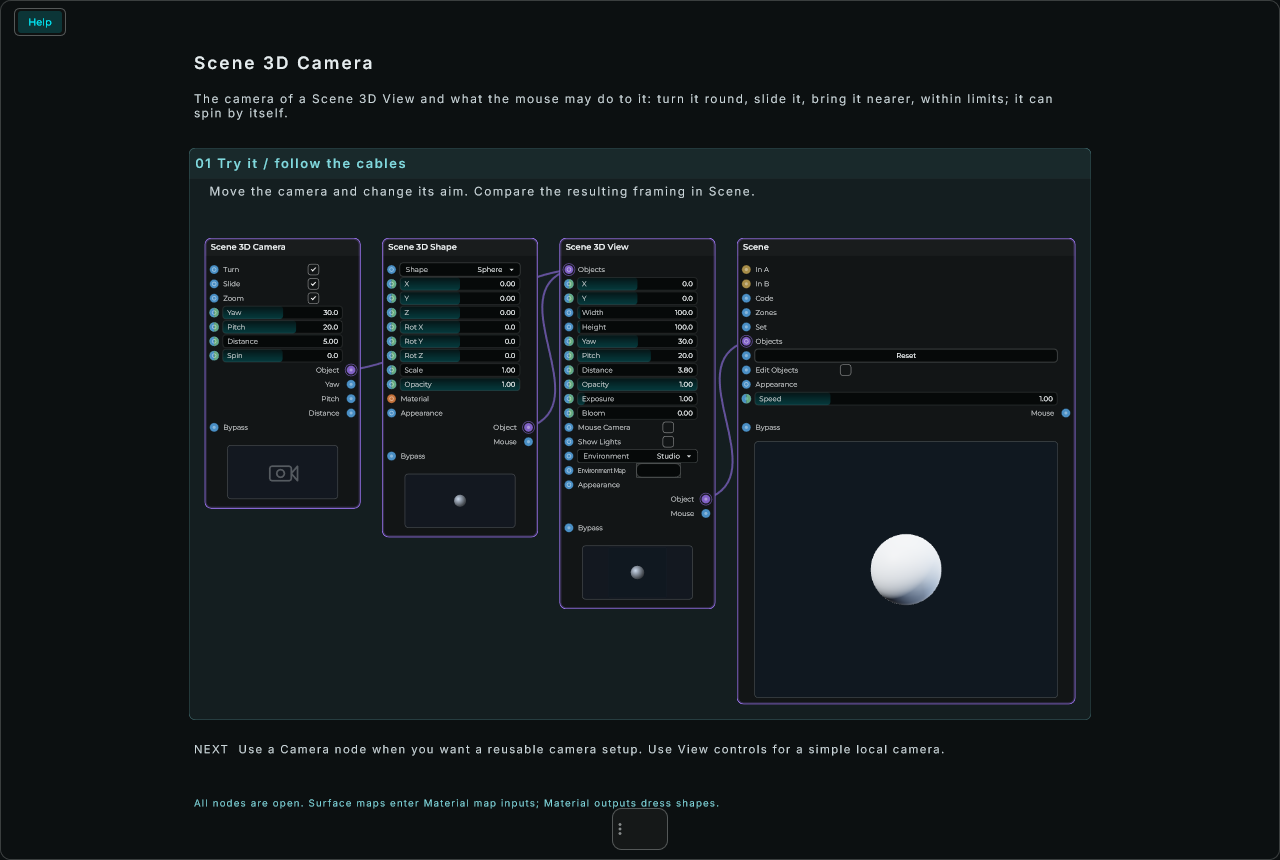Click the Width value field in Scene 3D View
The height and width of the screenshot is (860, 1280).
[637, 313]
